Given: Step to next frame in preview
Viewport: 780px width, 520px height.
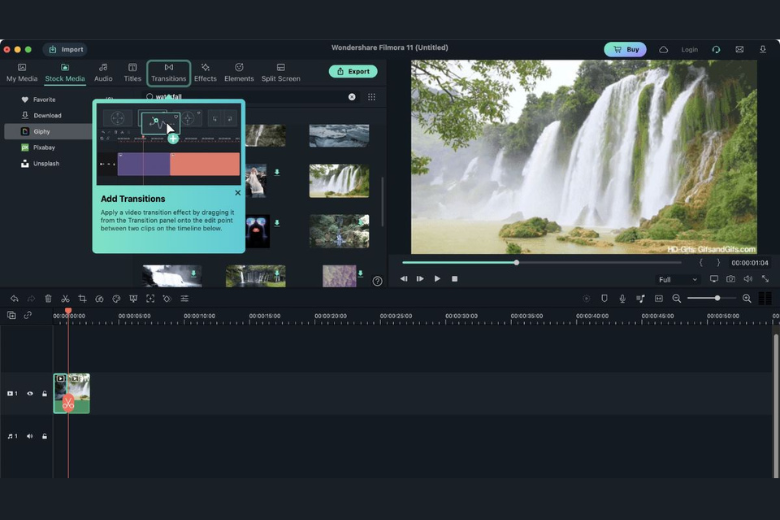Looking at the screenshot, I should [420, 279].
